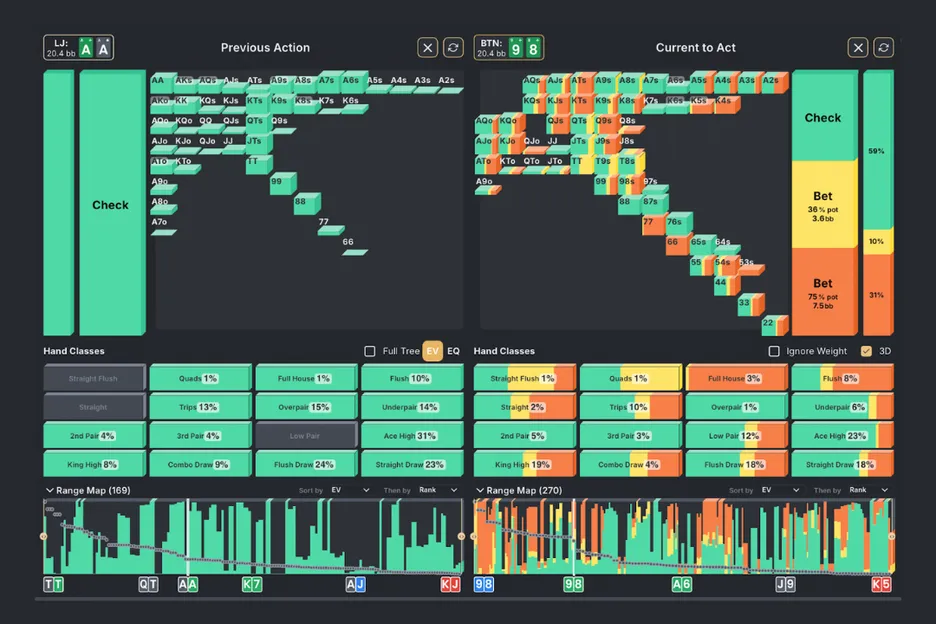Select the BTN 9-8 hand cards badge
Screen dimensions: 936x624
coord(524,48)
